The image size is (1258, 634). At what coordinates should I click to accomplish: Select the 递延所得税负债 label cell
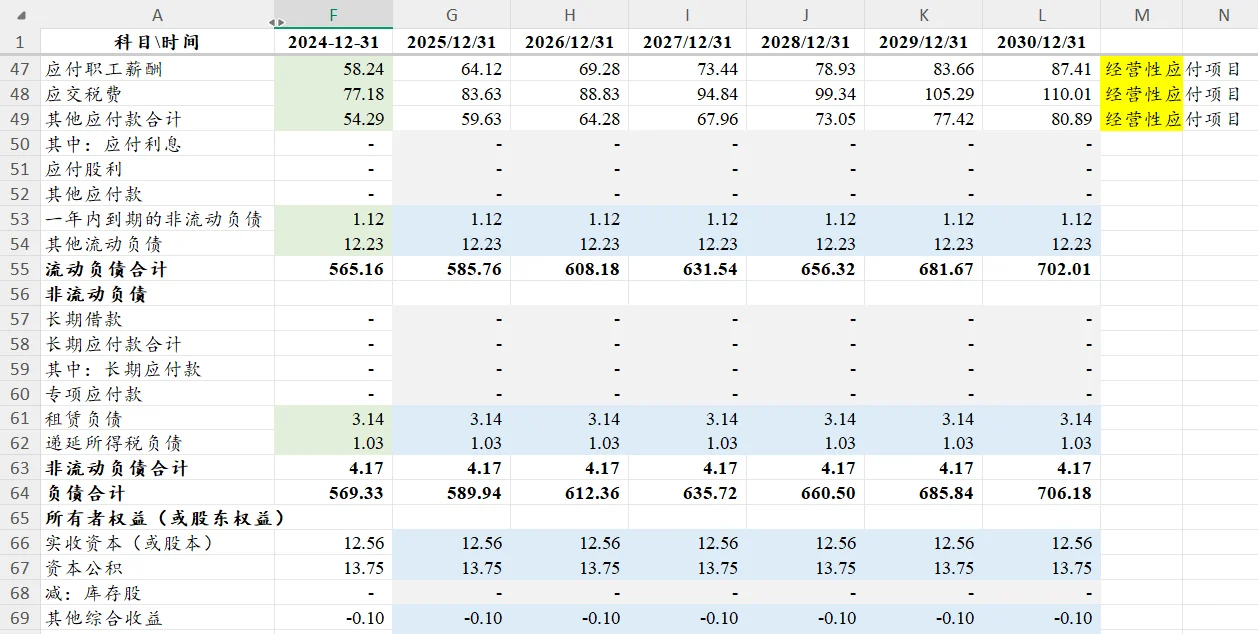(x=157, y=443)
